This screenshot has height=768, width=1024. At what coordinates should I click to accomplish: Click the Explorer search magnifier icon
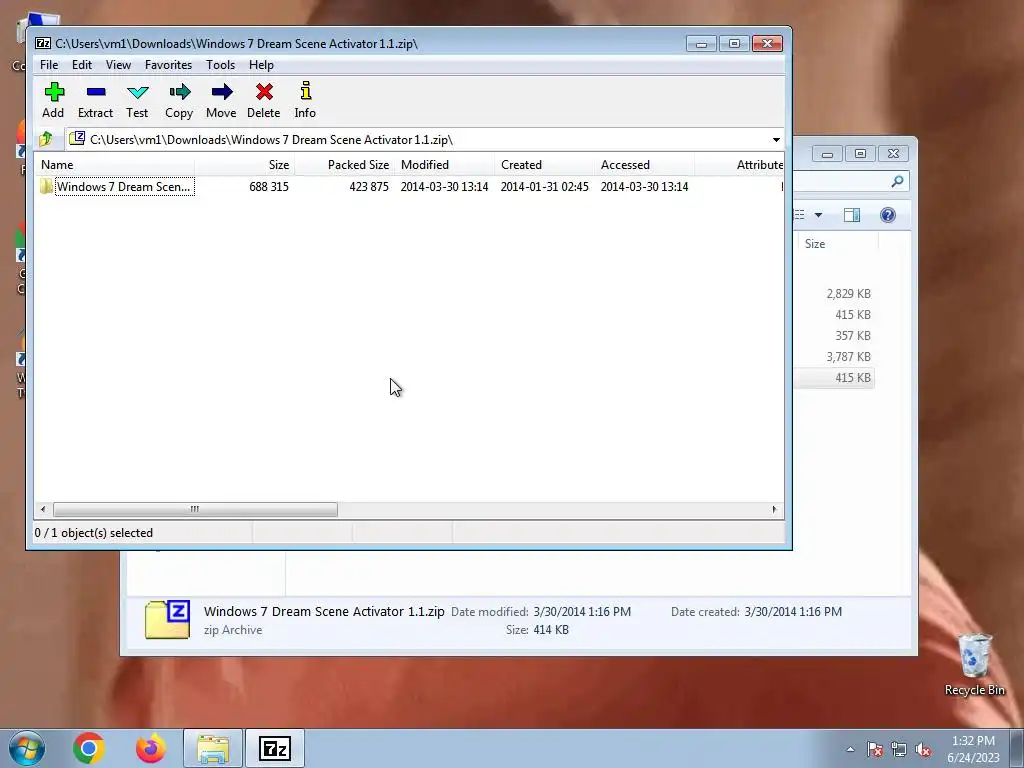coord(897,181)
